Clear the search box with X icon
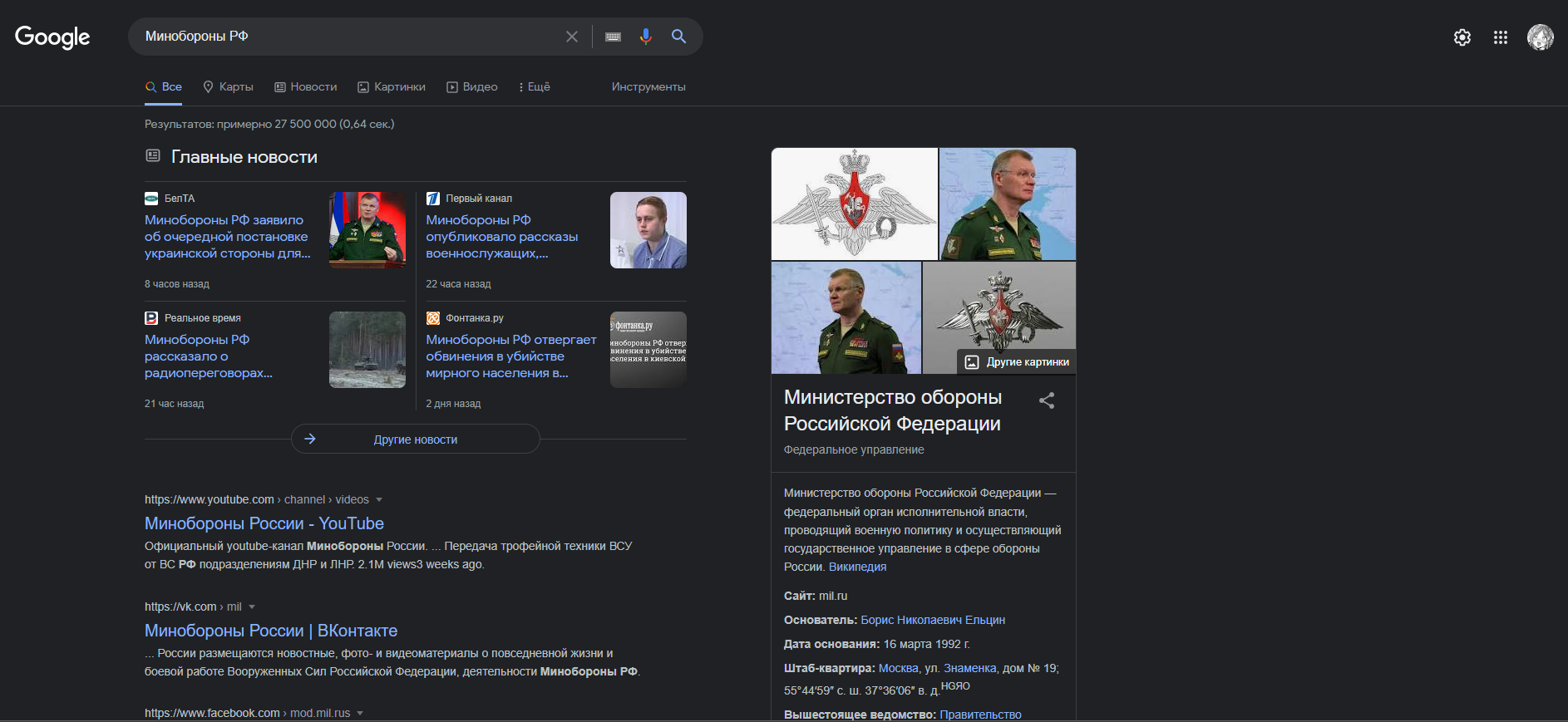The width and height of the screenshot is (1568, 722). (571, 37)
